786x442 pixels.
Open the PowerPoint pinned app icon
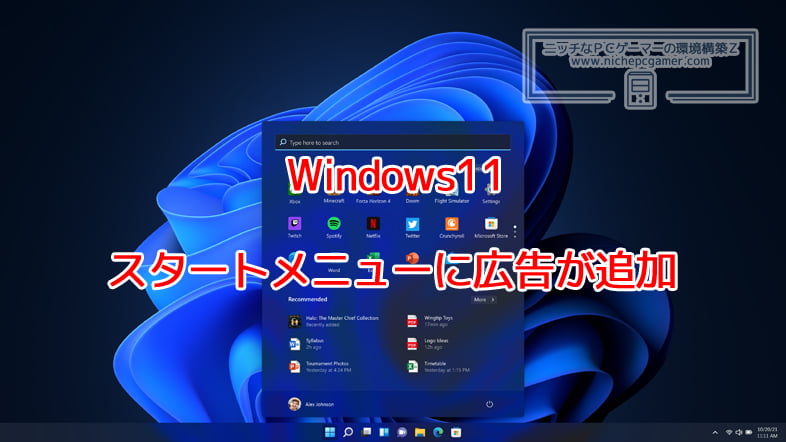coord(413,259)
